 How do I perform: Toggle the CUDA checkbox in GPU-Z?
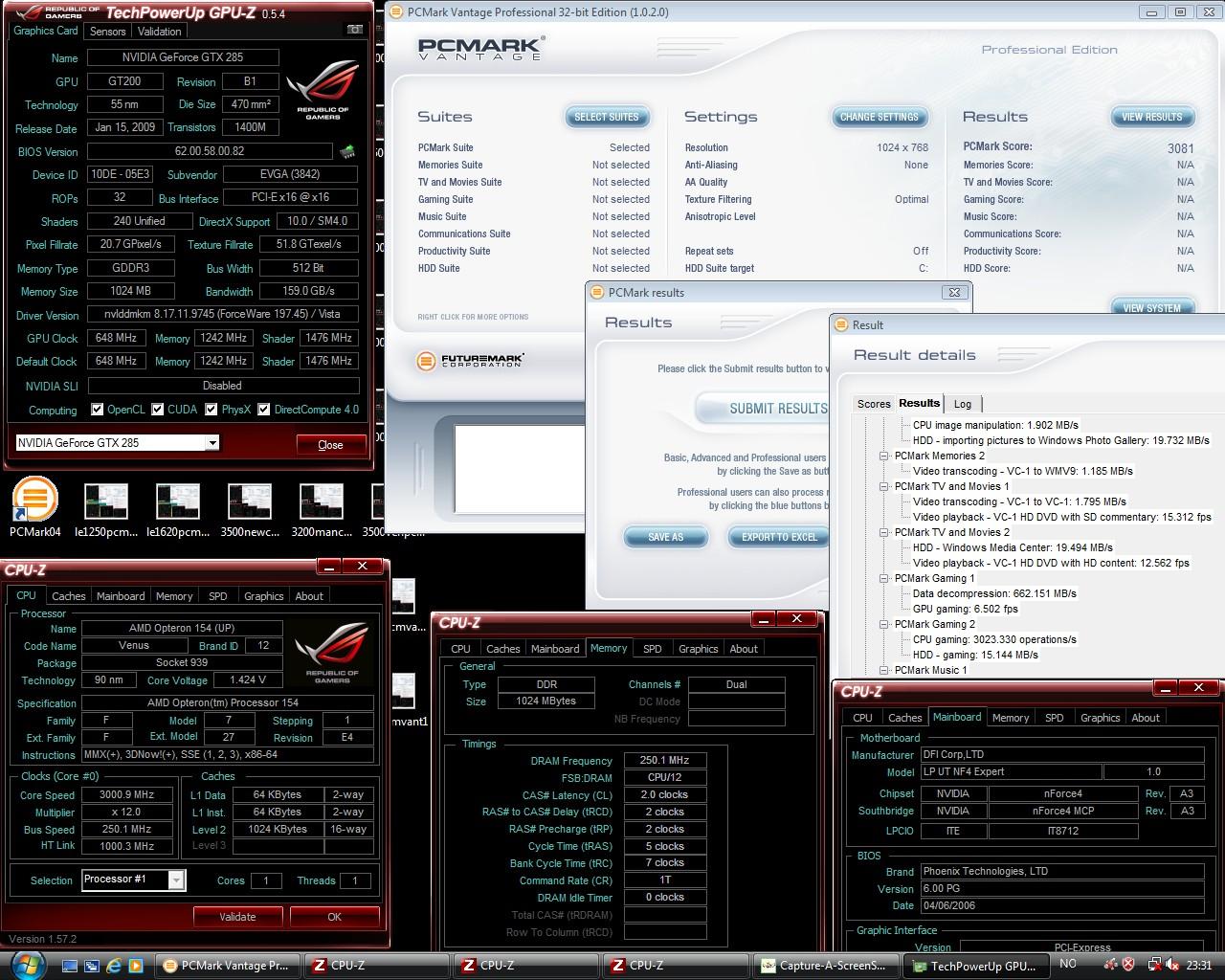tap(158, 410)
